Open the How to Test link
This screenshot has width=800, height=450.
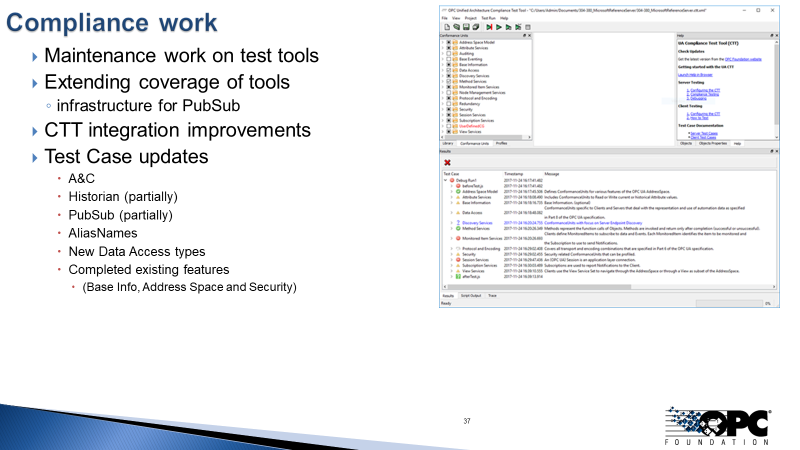pos(699,118)
